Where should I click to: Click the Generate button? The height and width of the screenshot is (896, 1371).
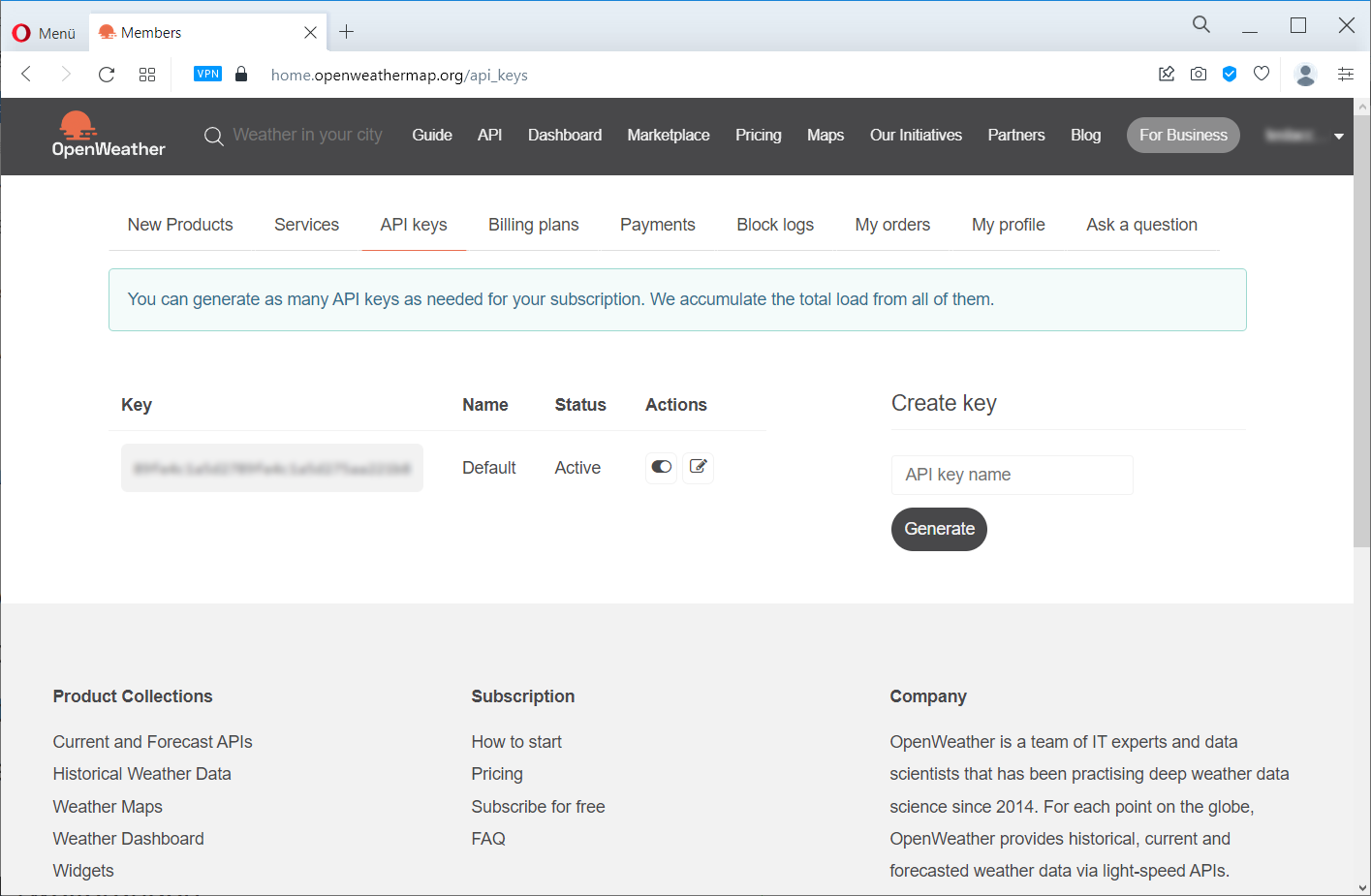point(939,529)
